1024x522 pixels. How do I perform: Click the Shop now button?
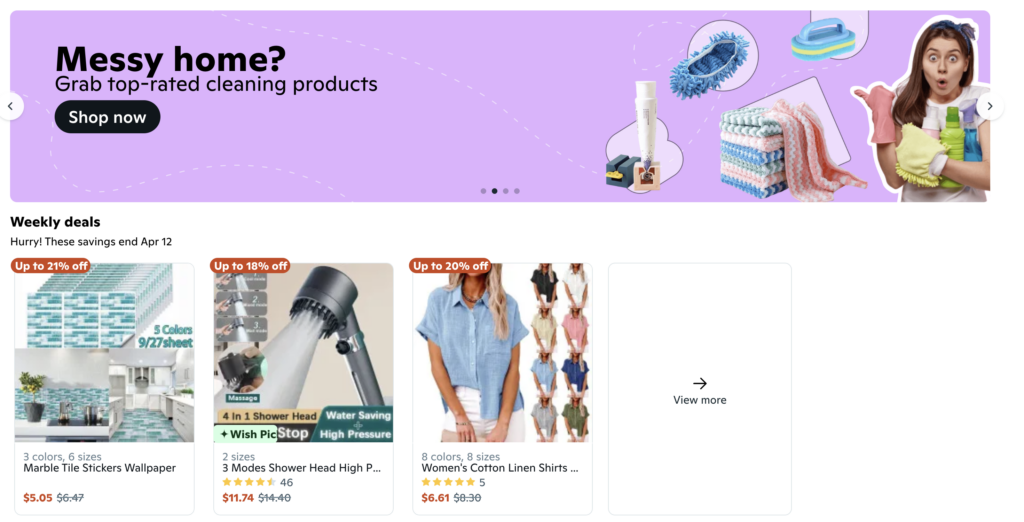[x=107, y=117]
